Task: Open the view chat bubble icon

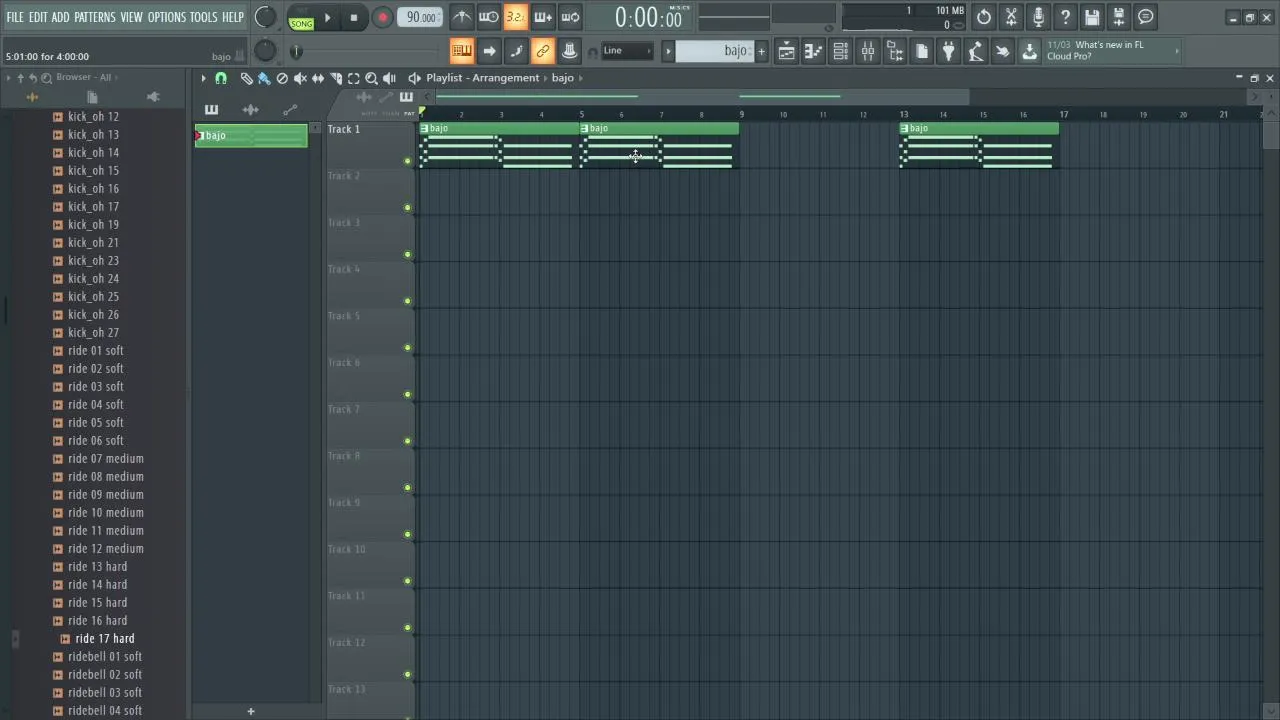Action: pos(1146,17)
